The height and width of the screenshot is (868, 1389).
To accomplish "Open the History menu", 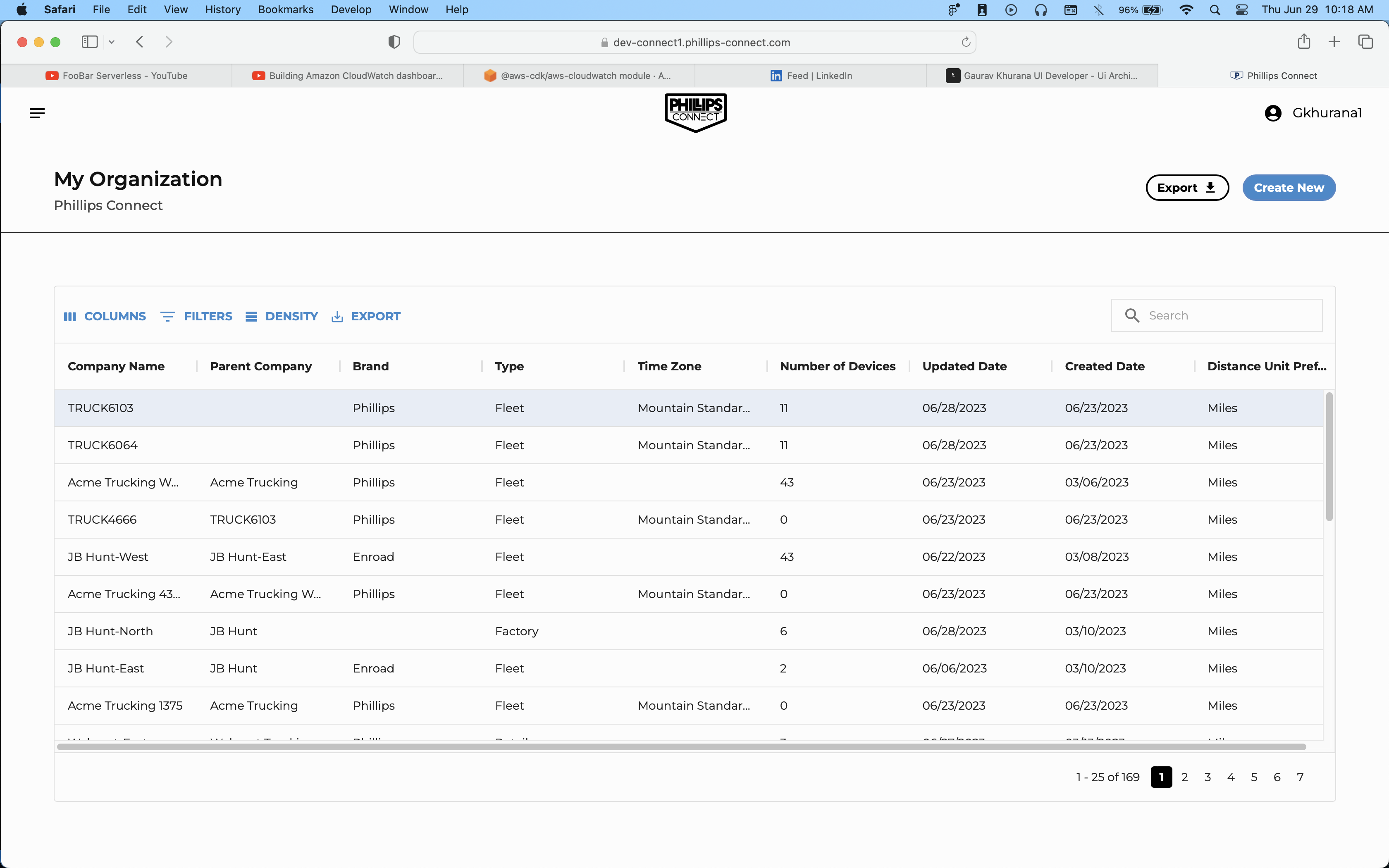I will pyautogui.click(x=223, y=10).
